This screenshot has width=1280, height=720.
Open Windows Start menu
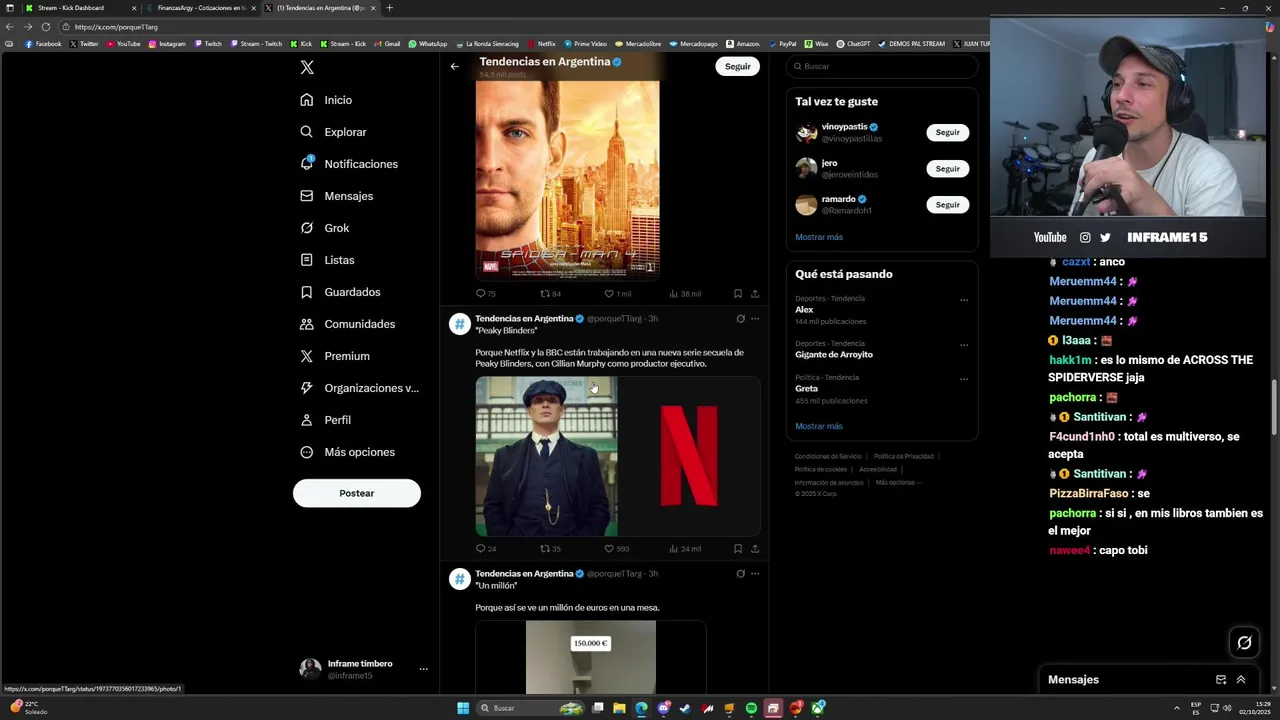click(x=463, y=708)
